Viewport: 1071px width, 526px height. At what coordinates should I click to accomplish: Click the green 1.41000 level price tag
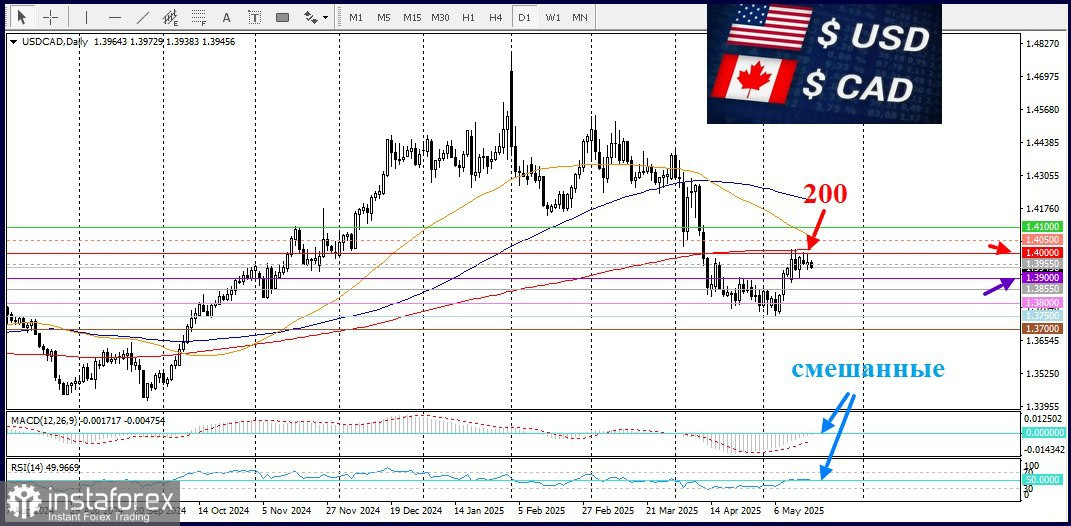point(1042,227)
